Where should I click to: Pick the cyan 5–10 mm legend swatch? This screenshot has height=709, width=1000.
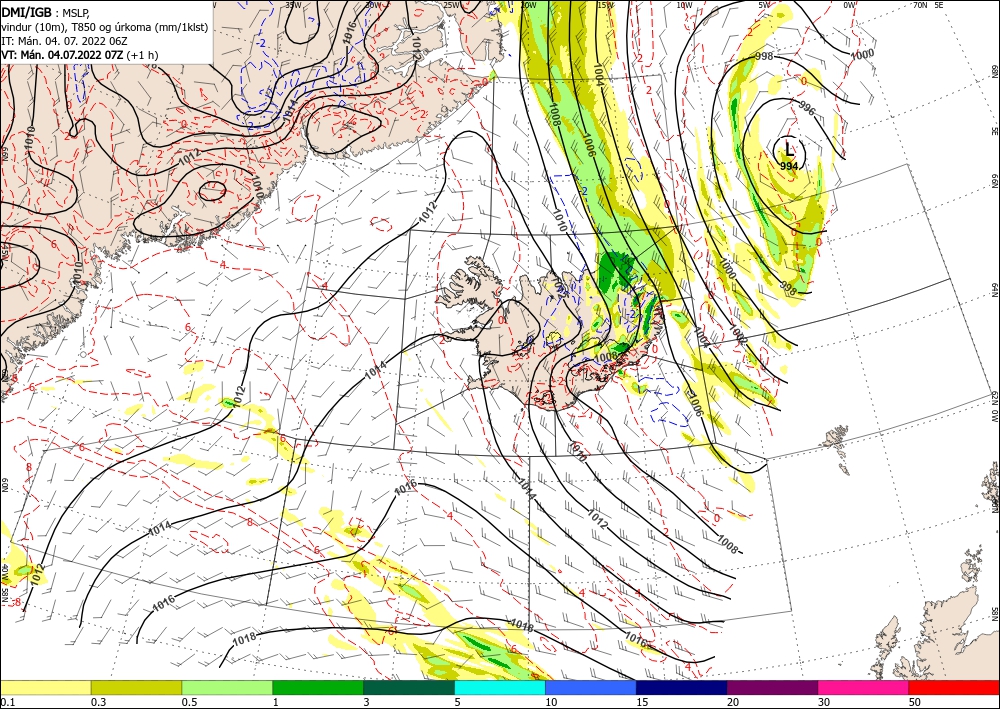[x=500, y=687]
